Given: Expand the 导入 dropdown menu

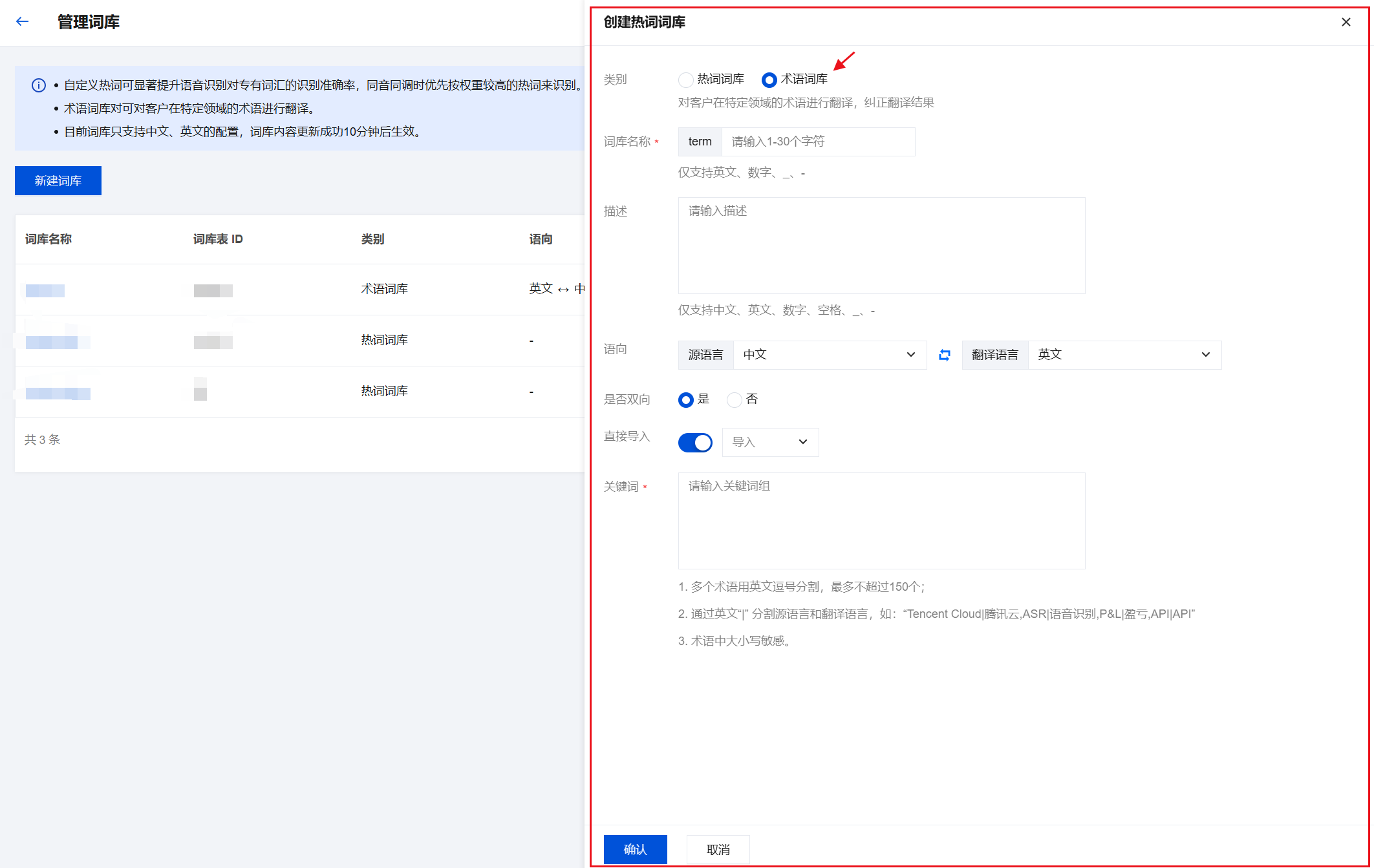Looking at the screenshot, I should coord(770,443).
